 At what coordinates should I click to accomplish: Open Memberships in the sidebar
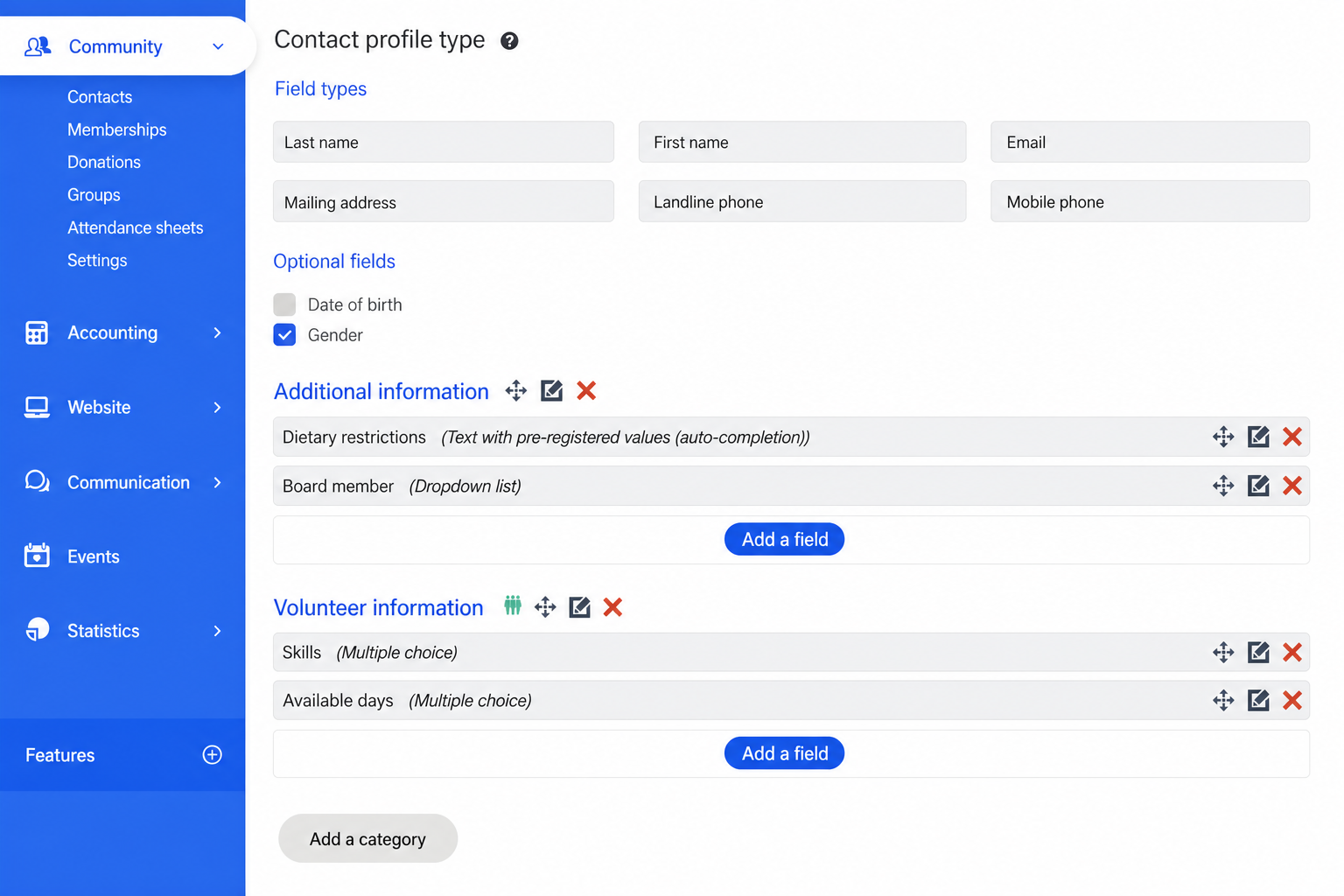117,129
